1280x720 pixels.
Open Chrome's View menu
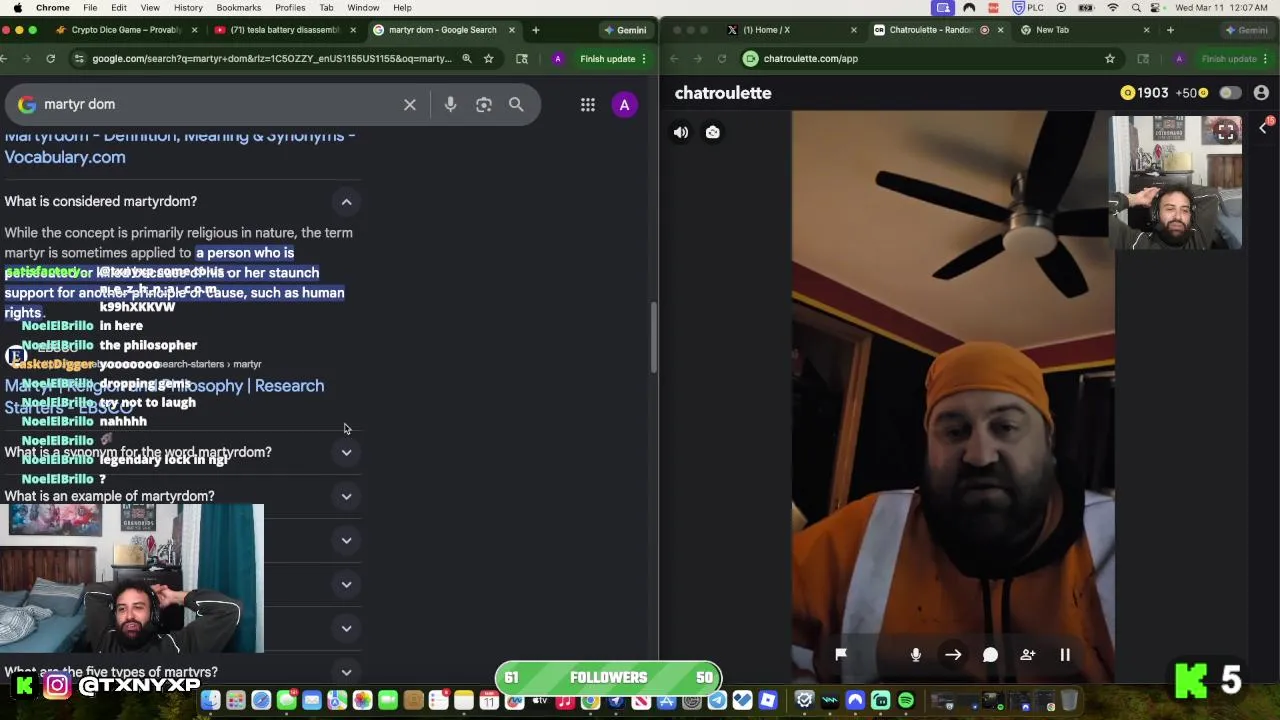point(150,7)
